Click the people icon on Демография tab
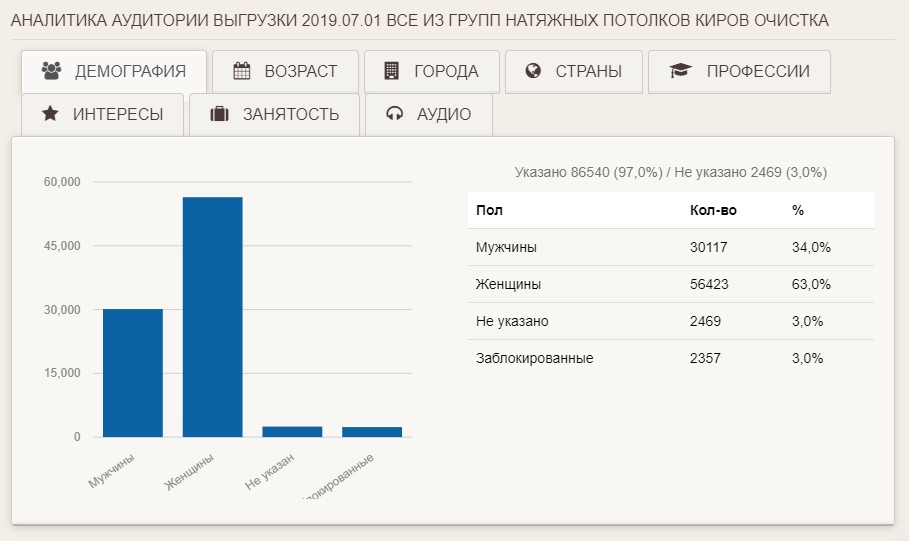 [51, 71]
